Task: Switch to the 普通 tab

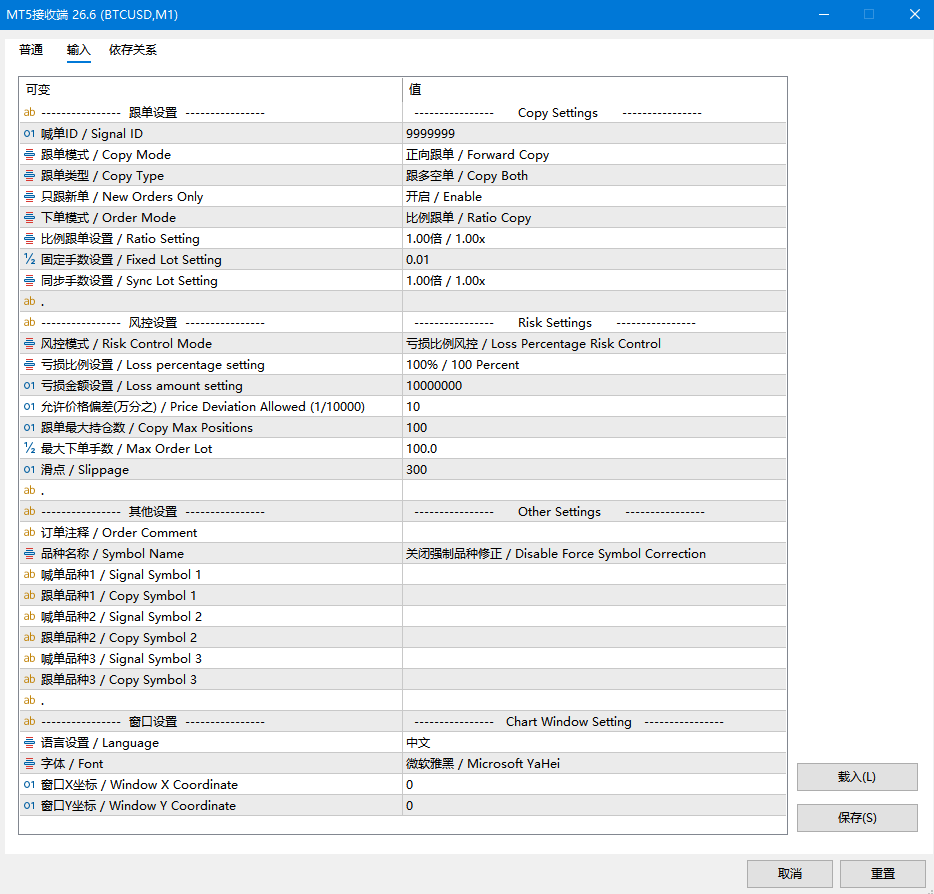Action: (x=31, y=50)
